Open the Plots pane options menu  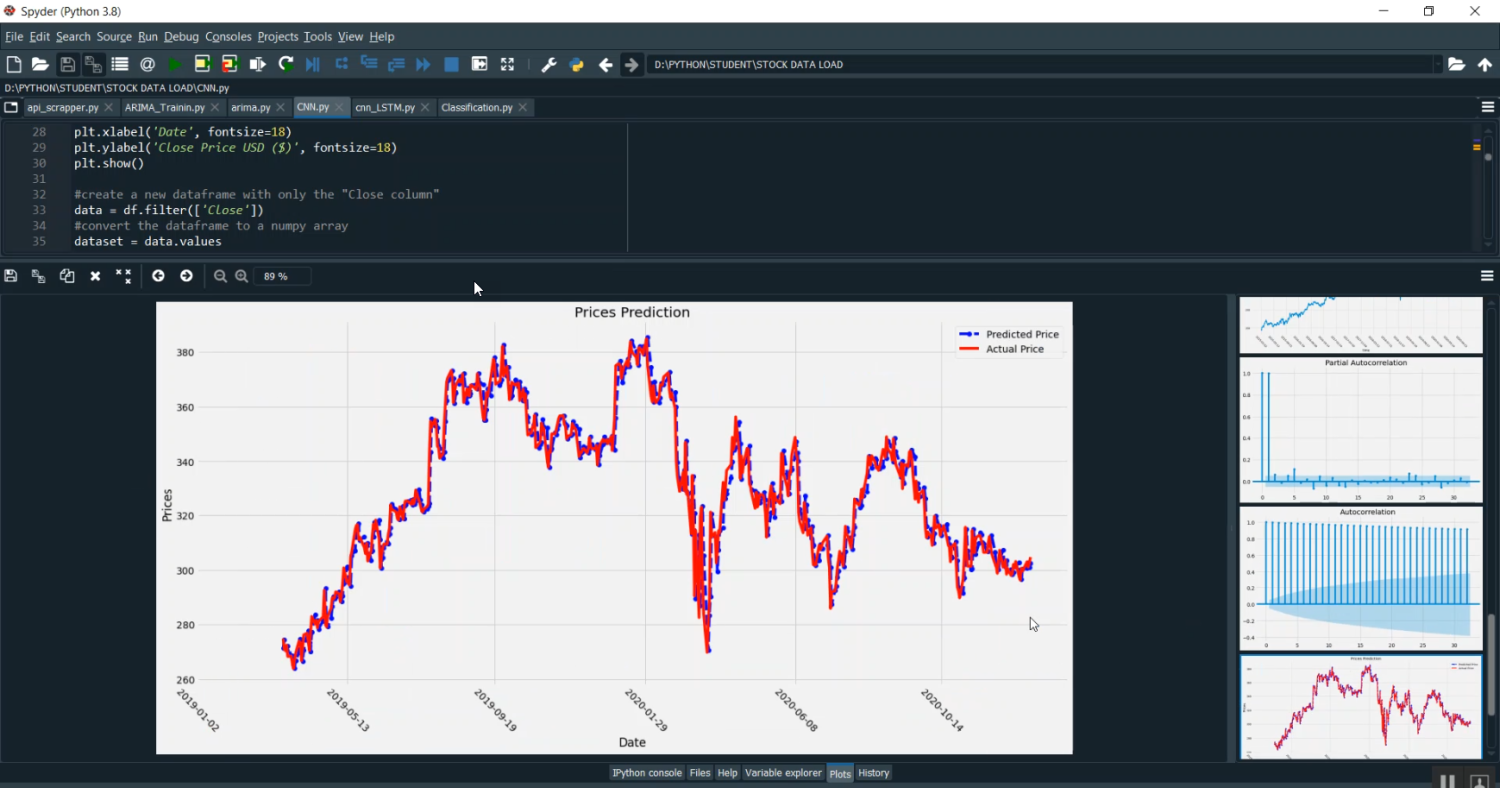coord(1487,276)
